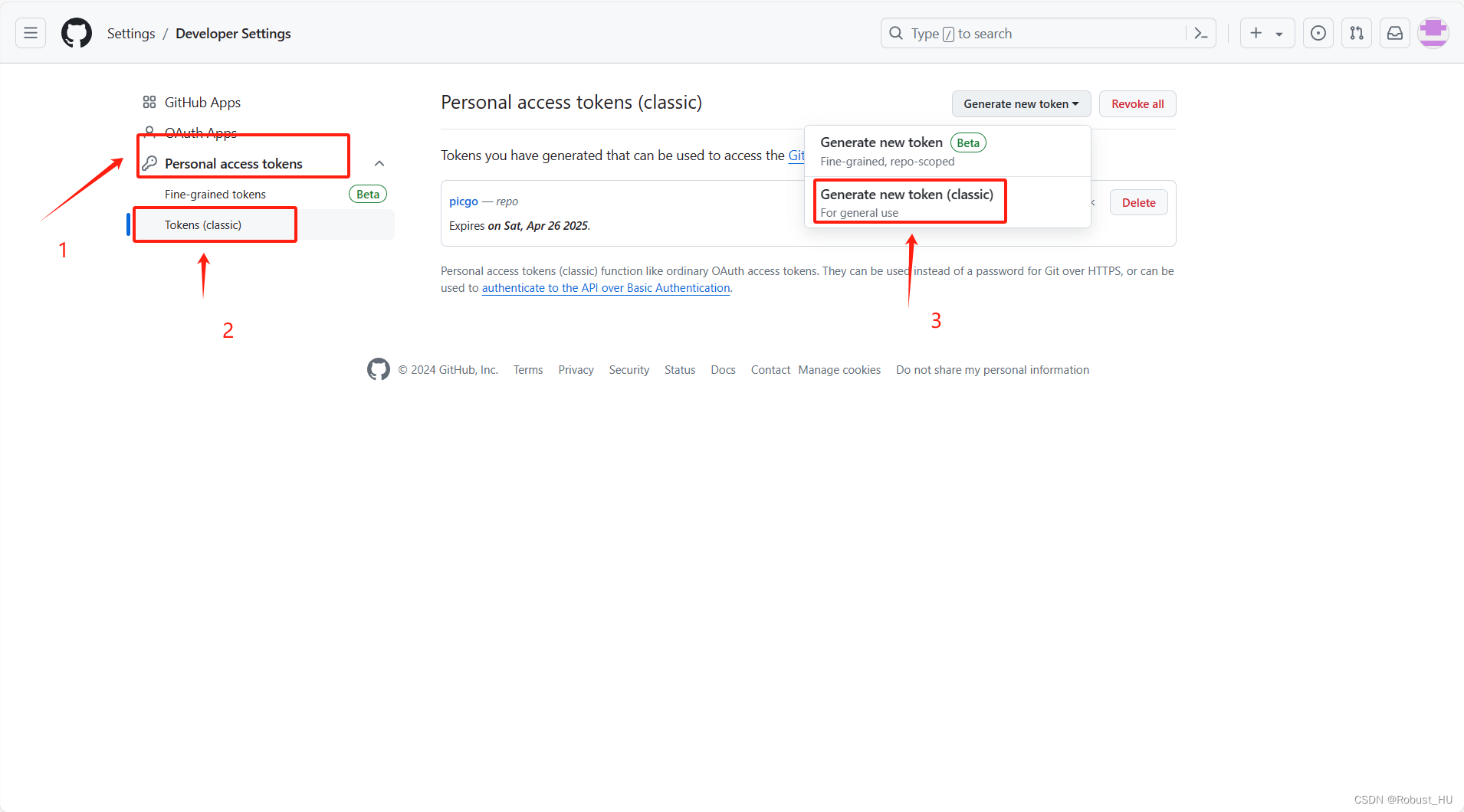
Task: Open the create new plus menu
Action: 1267,33
